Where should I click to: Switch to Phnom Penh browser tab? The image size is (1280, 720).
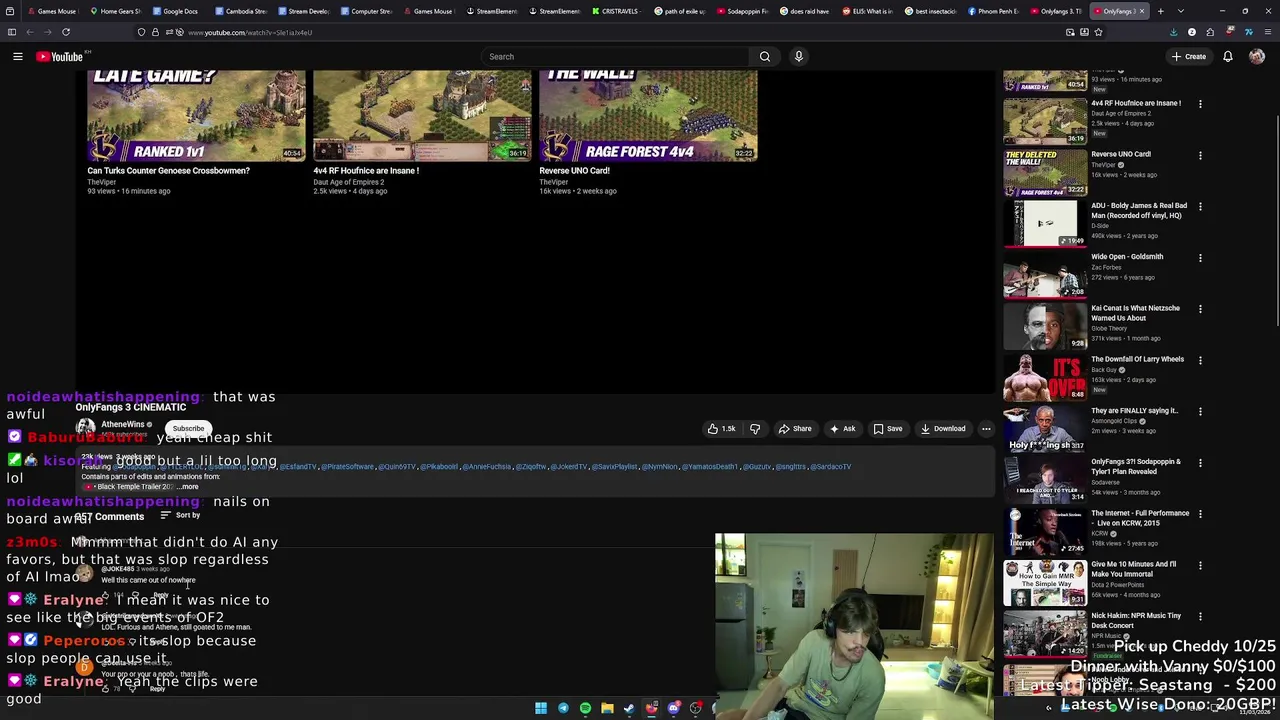994,11
